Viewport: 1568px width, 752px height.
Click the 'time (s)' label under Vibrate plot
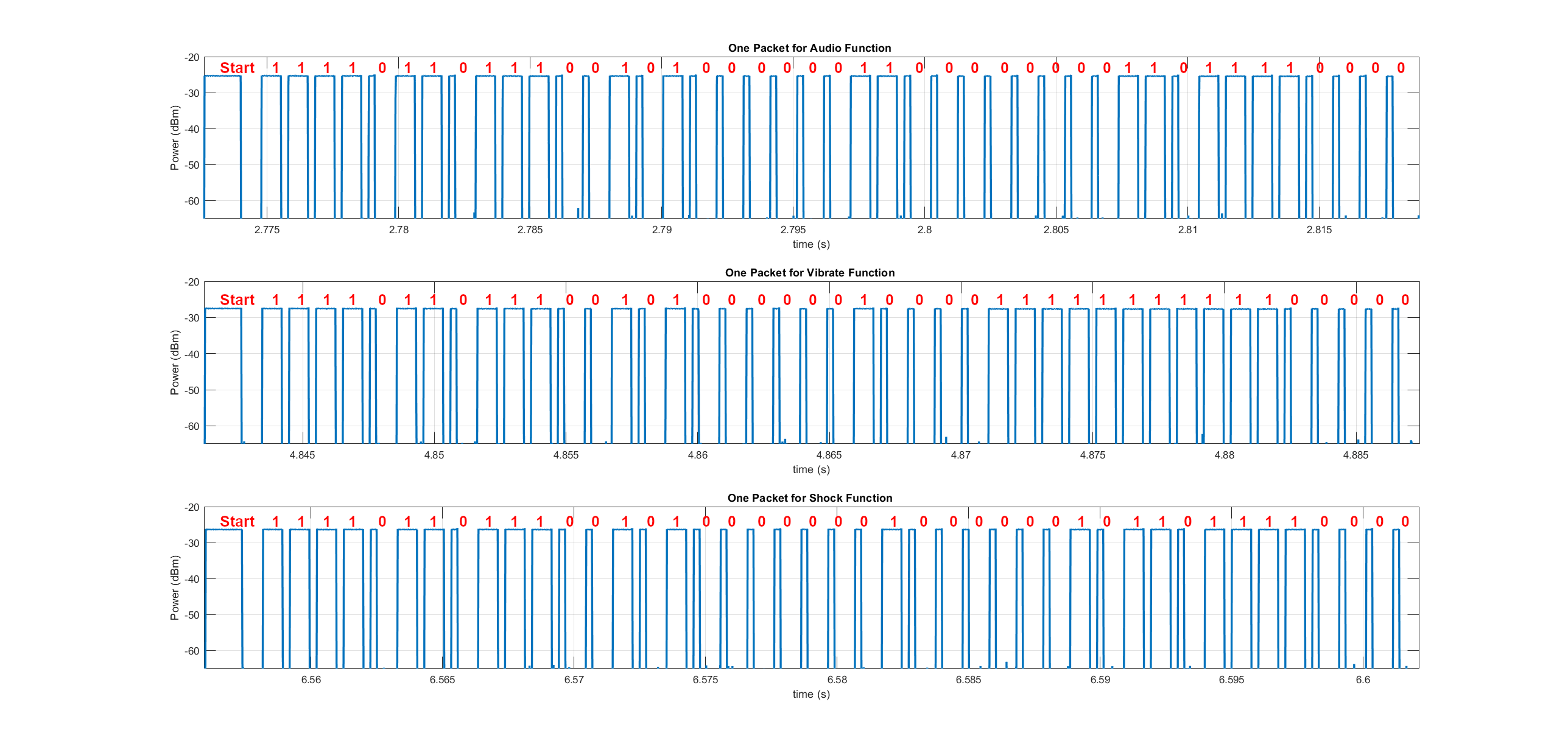click(810, 469)
